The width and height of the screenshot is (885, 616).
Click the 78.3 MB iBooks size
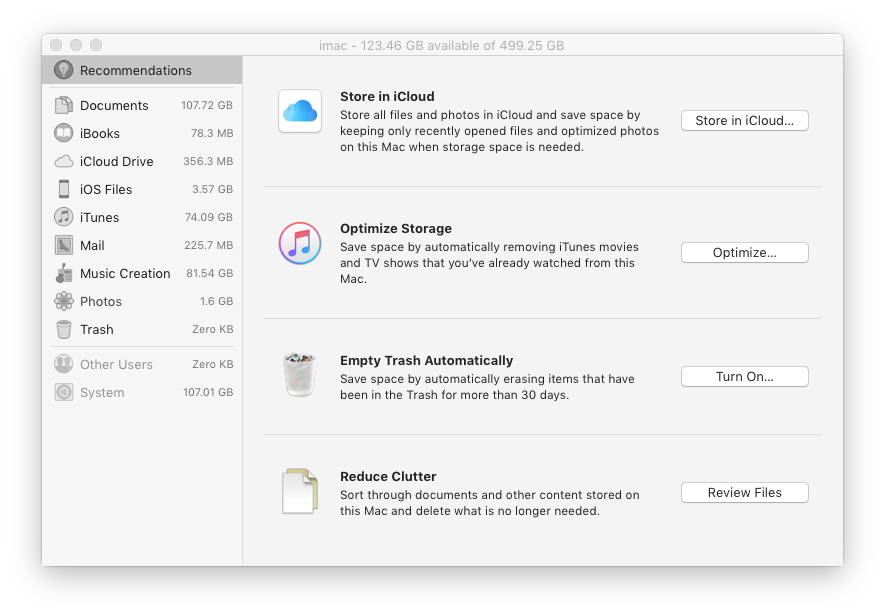212,133
